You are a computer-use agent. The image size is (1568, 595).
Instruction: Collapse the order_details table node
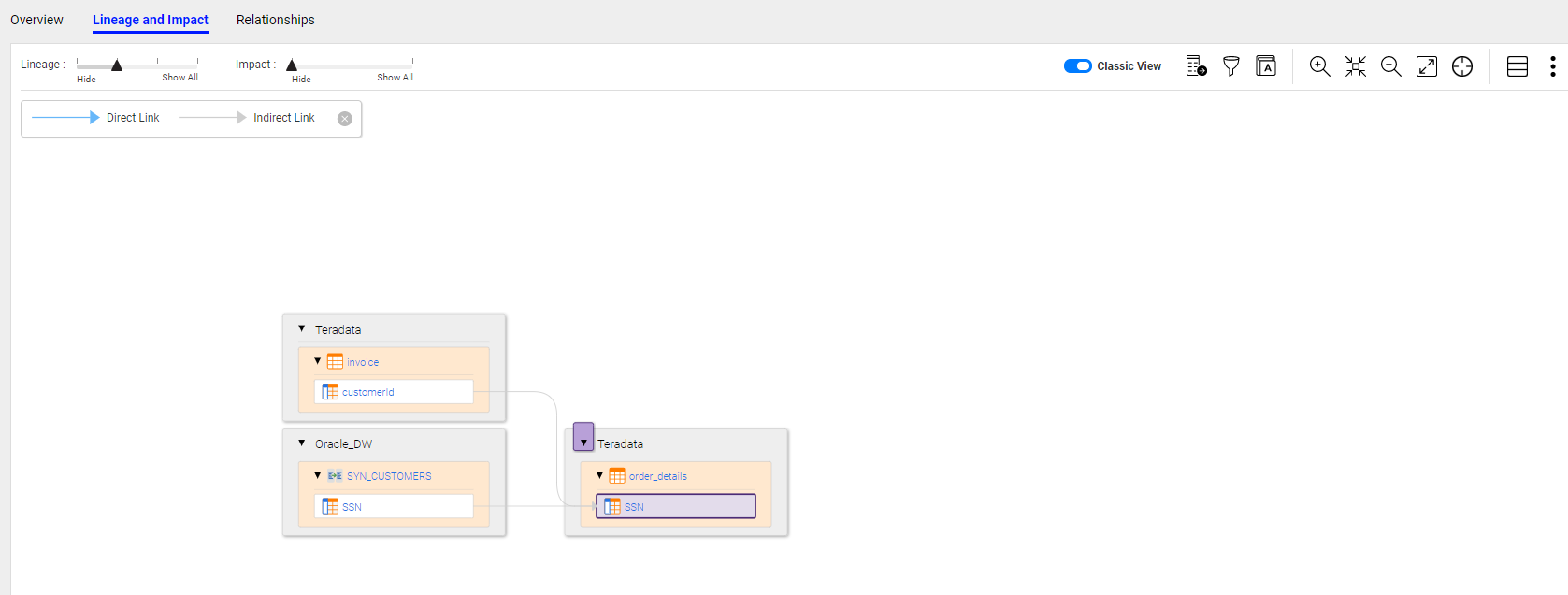tap(600, 475)
